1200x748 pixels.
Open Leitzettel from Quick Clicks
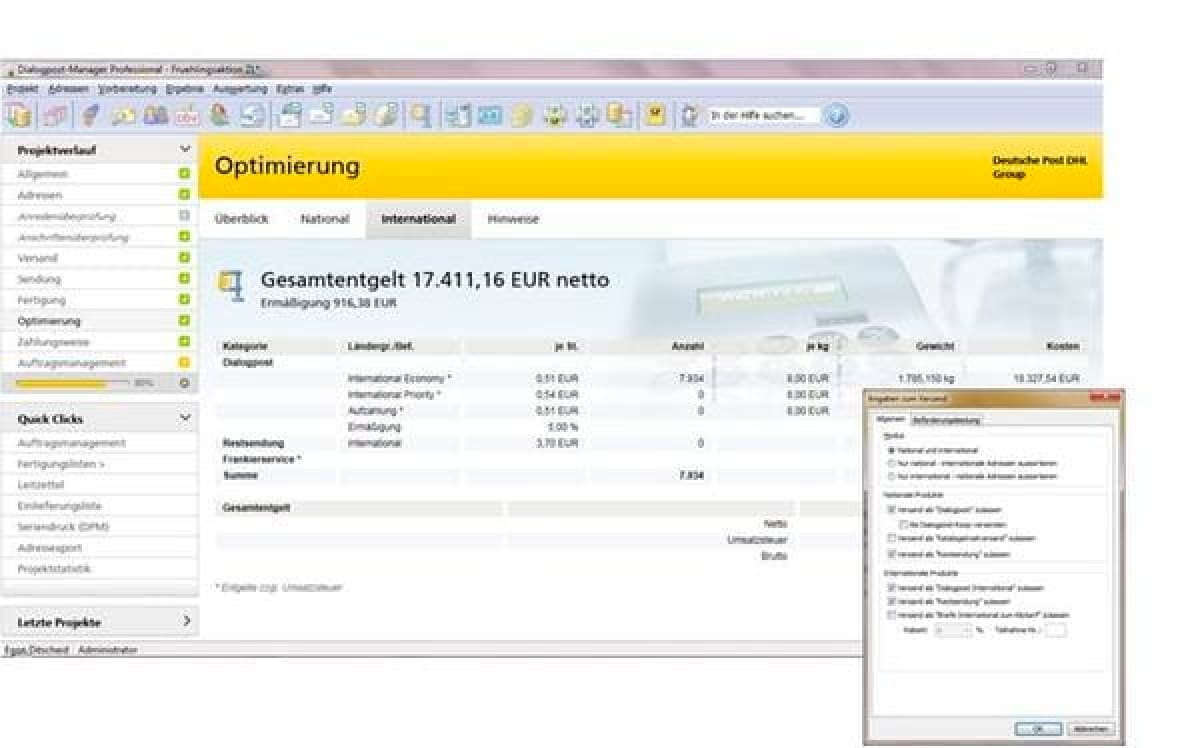pos(41,485)
